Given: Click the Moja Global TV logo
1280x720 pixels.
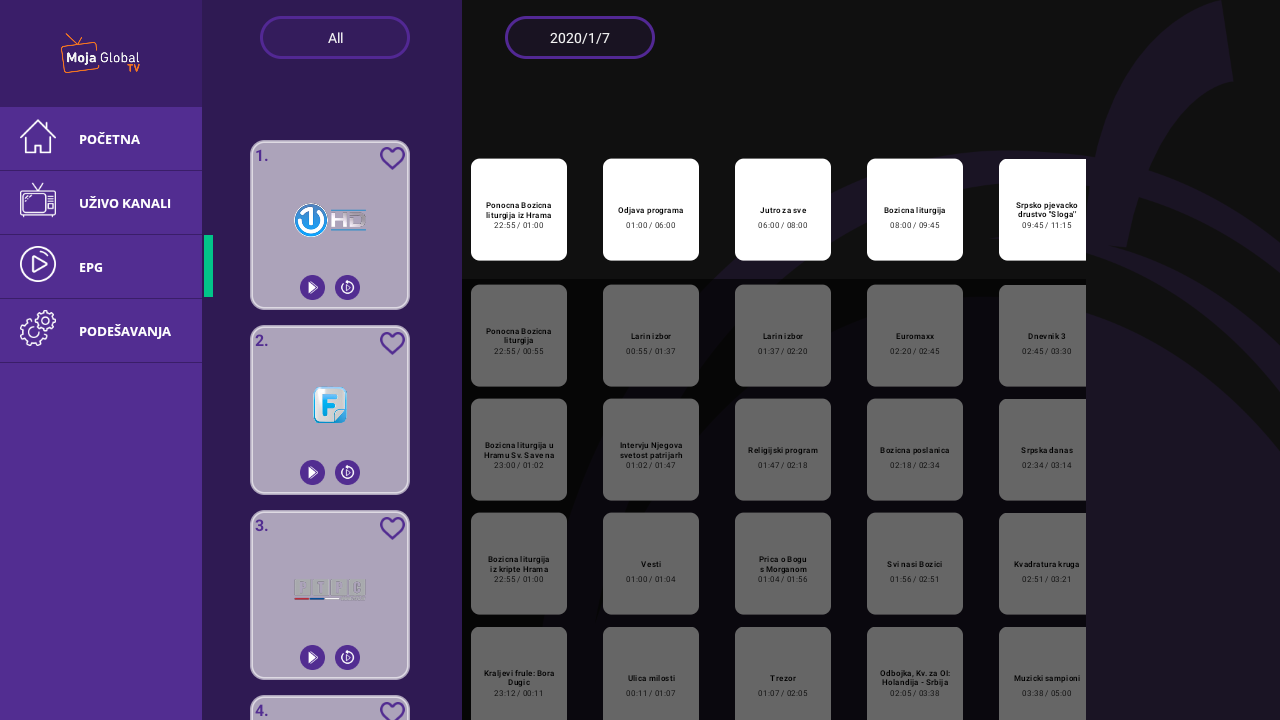Looking at the screenshot, I should (x=100, y=54).
